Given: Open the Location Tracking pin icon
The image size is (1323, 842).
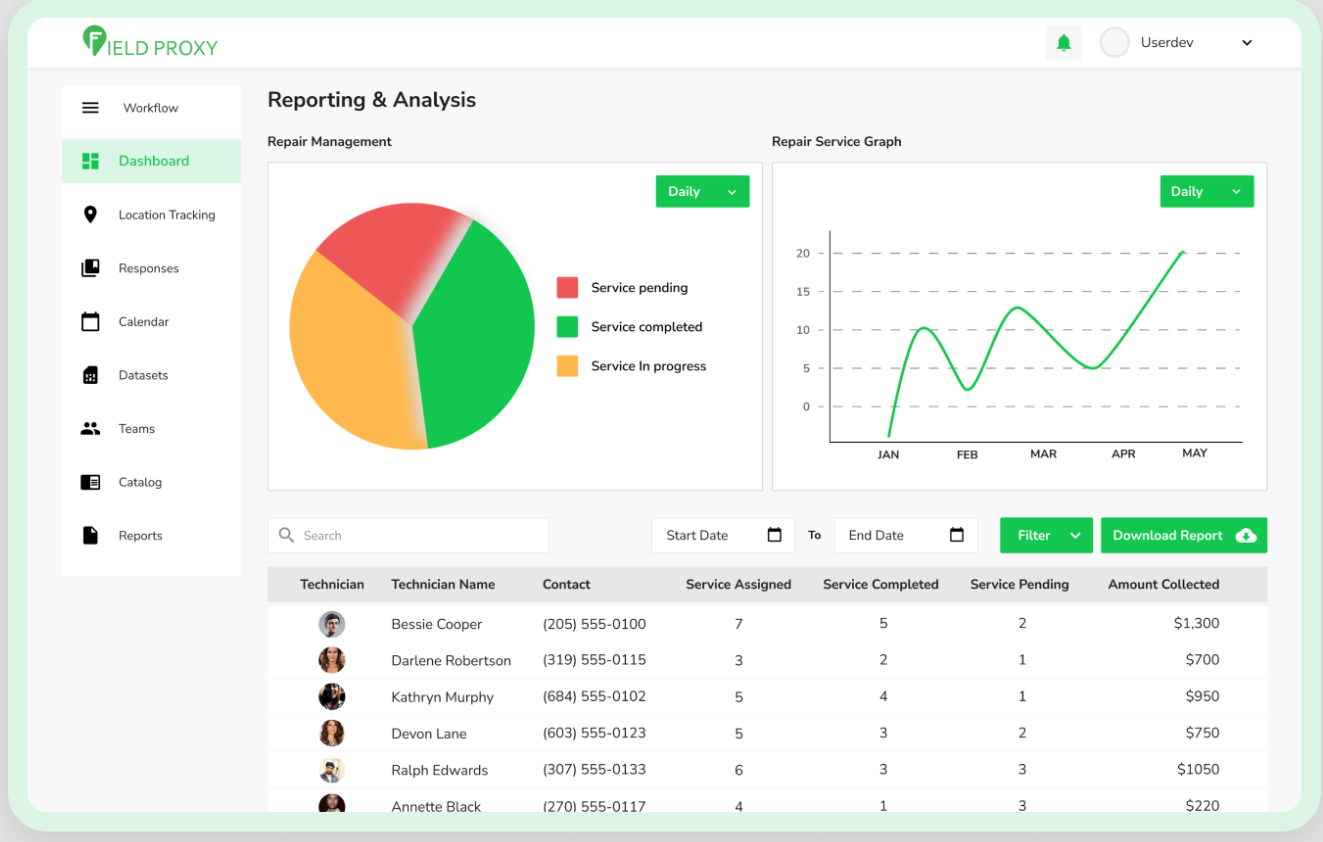Looking at the screenshot, I should point(90,215).
